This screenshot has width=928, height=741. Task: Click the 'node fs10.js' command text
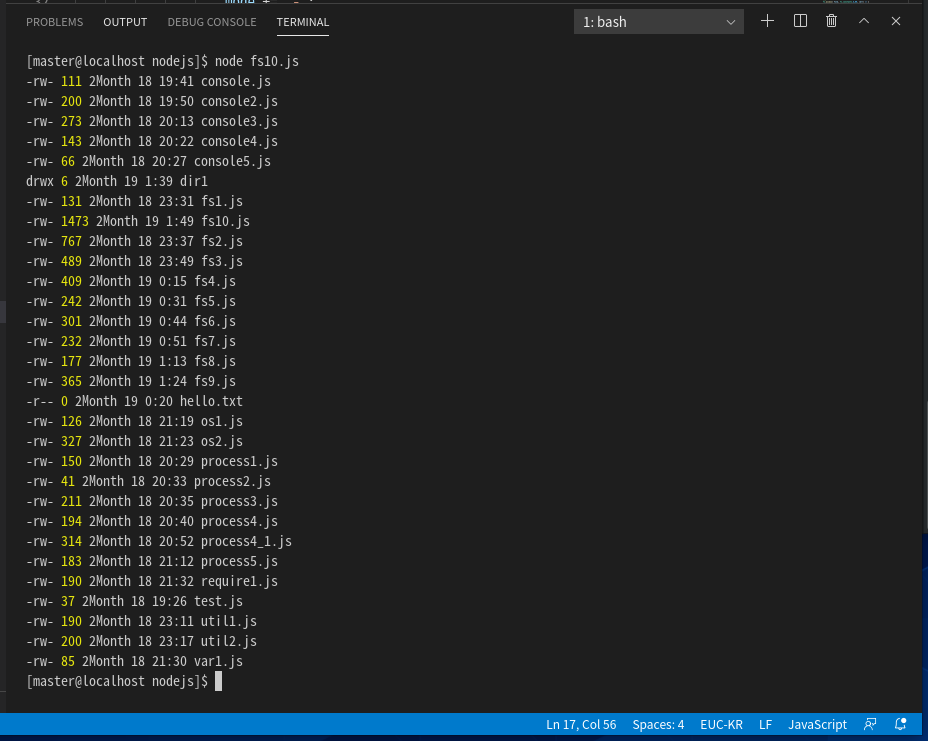257,62
